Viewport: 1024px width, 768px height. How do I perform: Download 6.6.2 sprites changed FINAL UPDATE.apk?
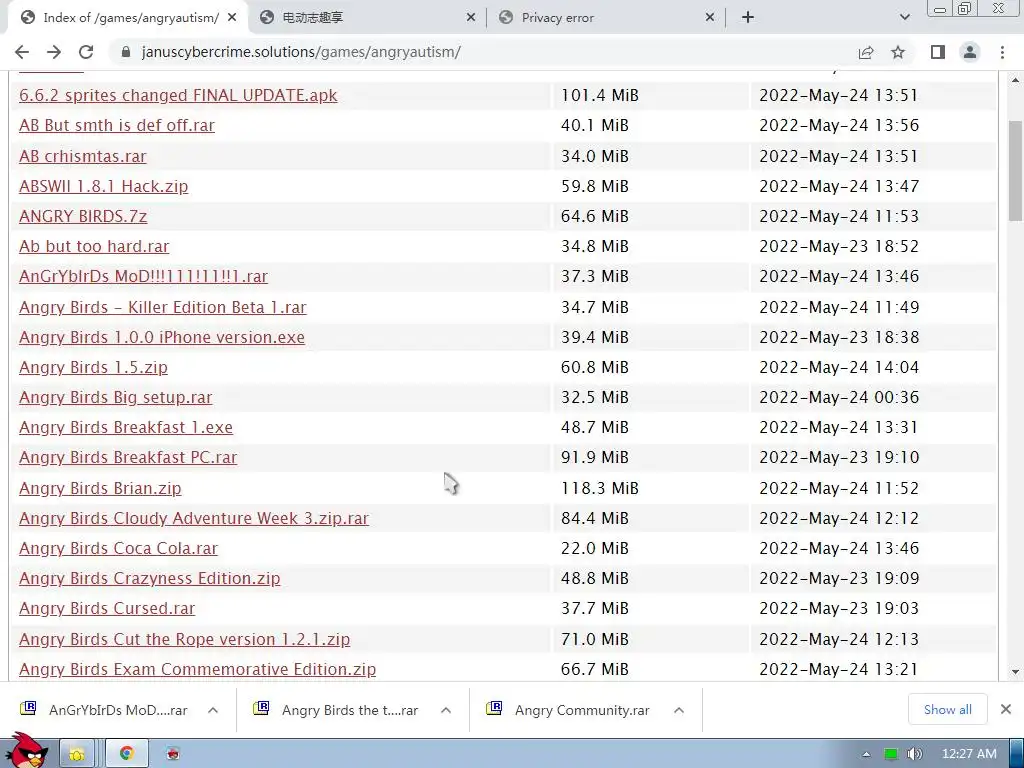pyautogui.click(x=178, y=95)
